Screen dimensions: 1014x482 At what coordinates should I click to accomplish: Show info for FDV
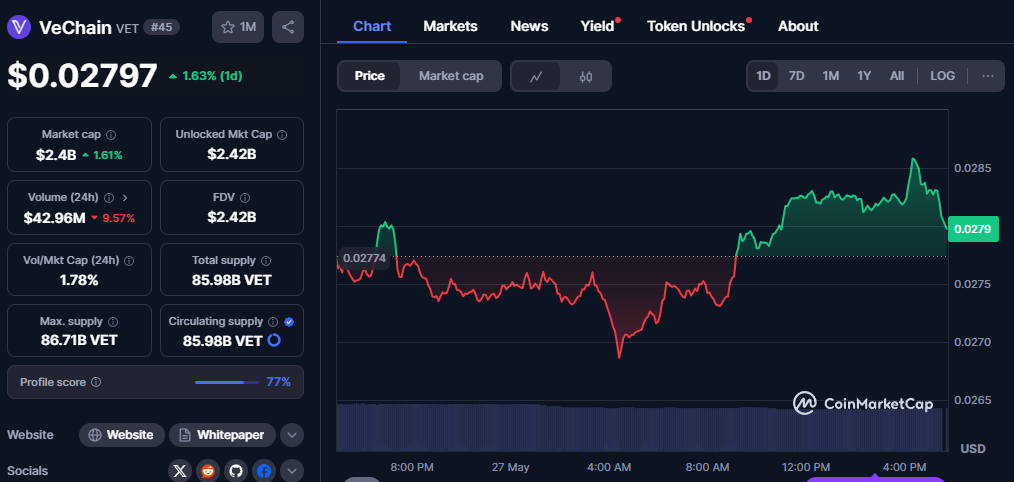244,197
